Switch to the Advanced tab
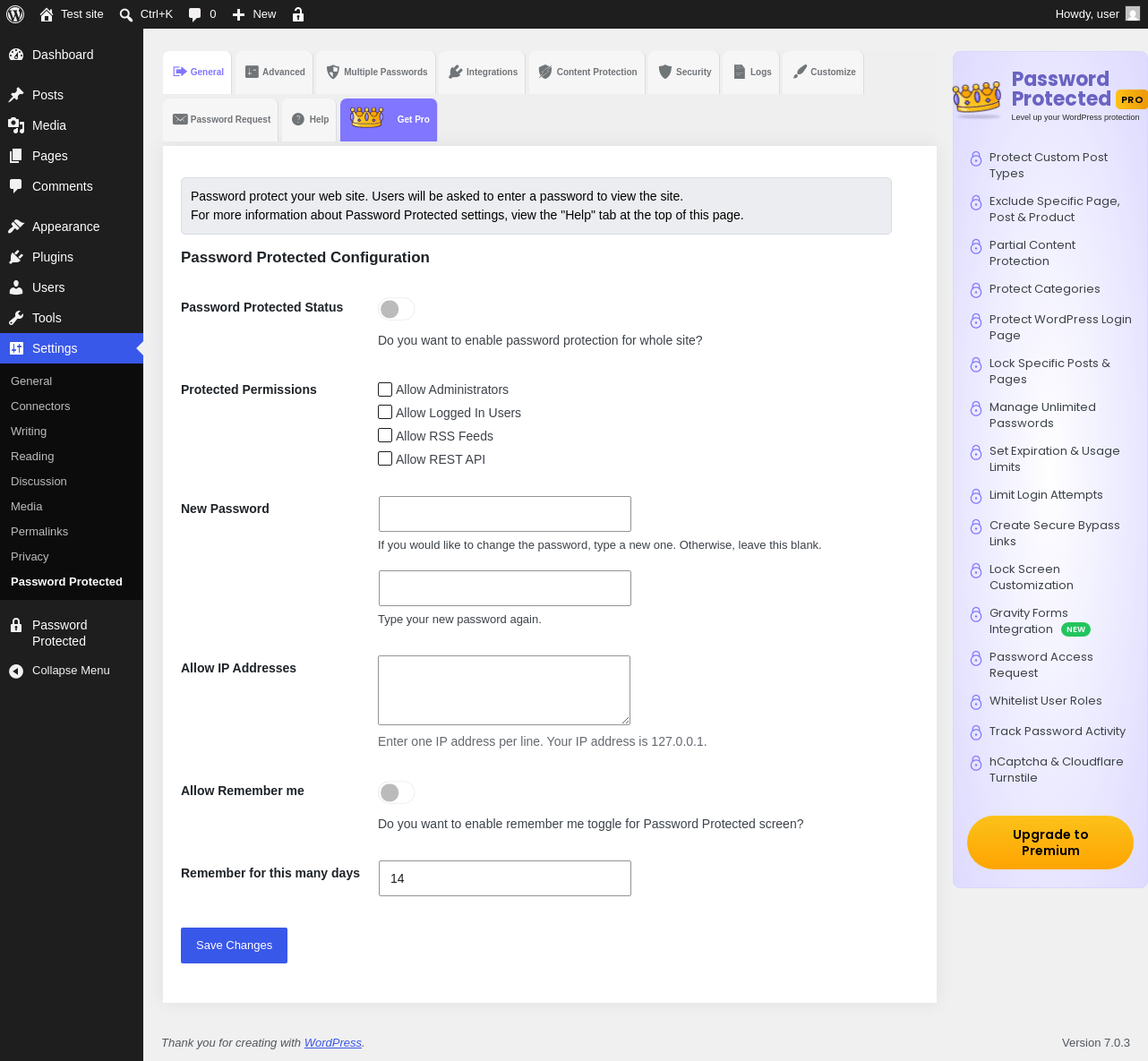This screenshot has height=1061, width=1148. coord(275,72)
